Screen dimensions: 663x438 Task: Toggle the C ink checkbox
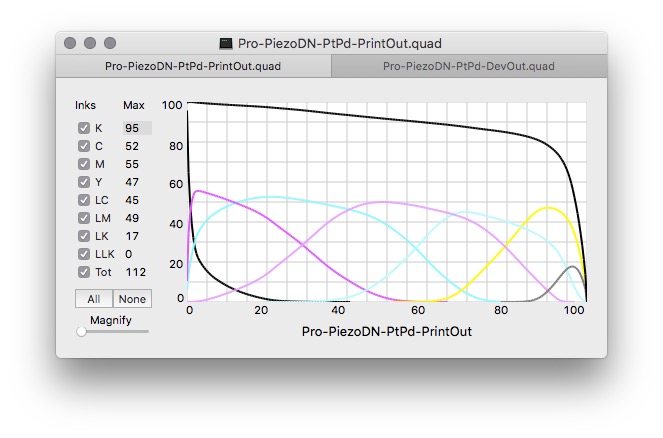click(84, 146)
